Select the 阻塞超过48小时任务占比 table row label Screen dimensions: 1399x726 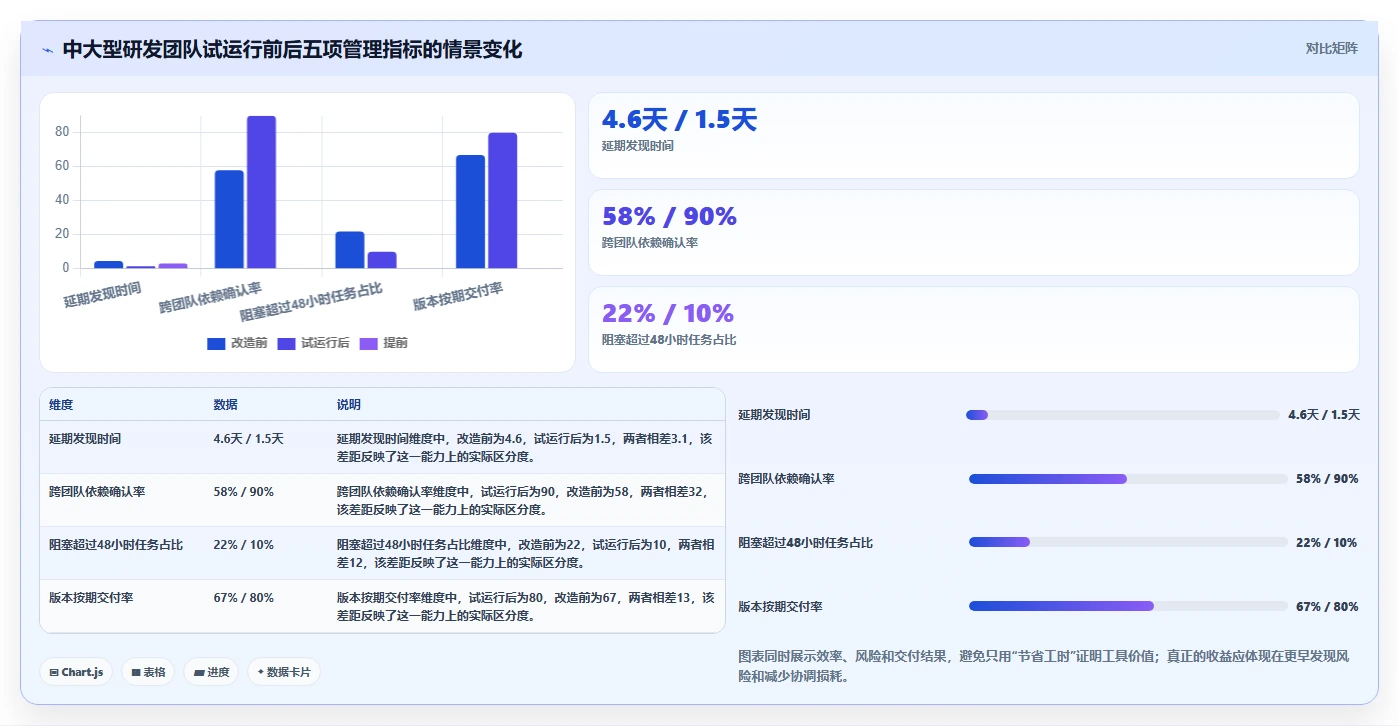coord(116,545)
